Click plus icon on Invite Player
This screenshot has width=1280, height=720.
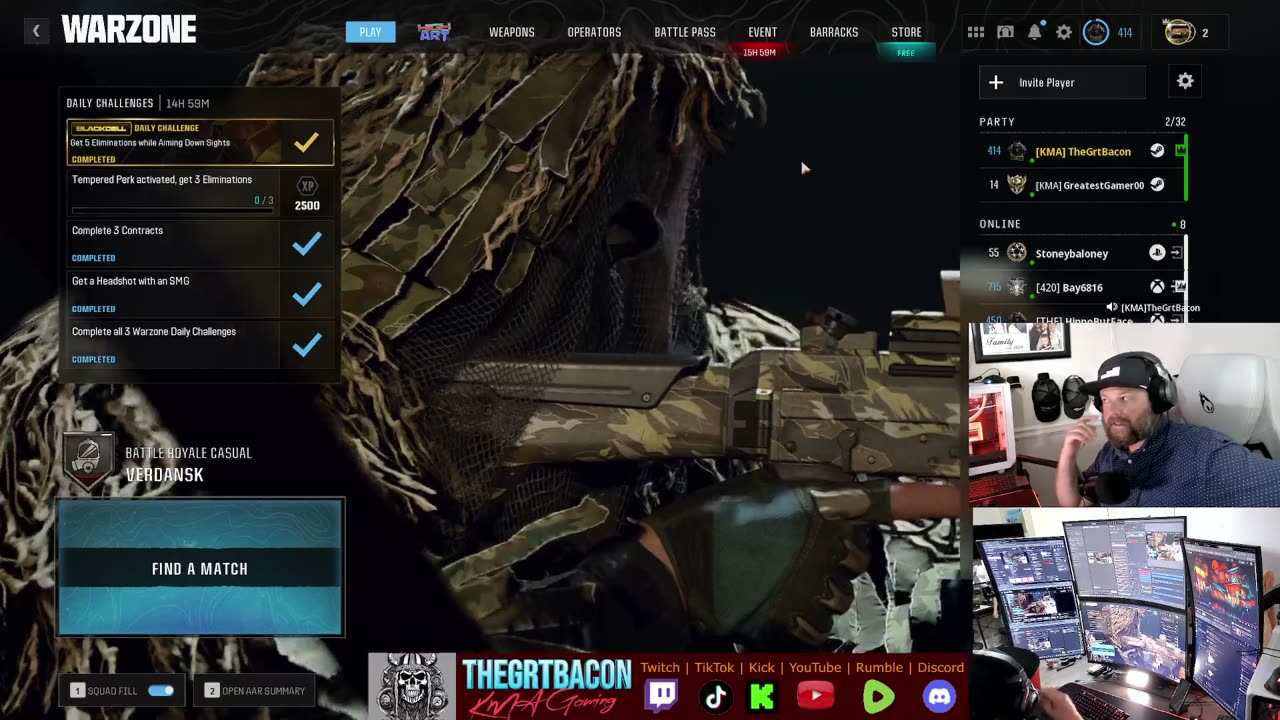pos(996,82)
